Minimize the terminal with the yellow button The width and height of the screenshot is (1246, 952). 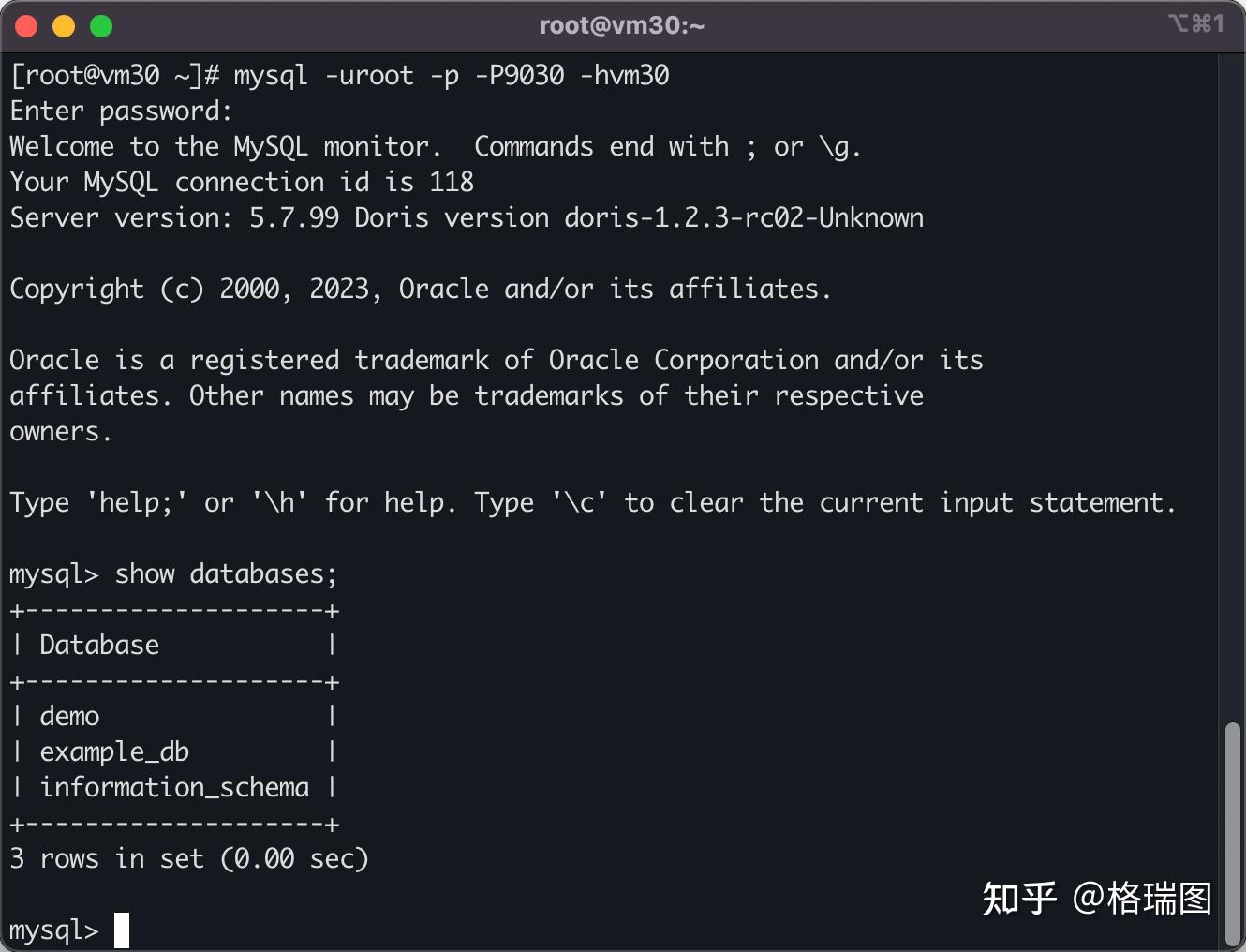[x=64, y=26]
